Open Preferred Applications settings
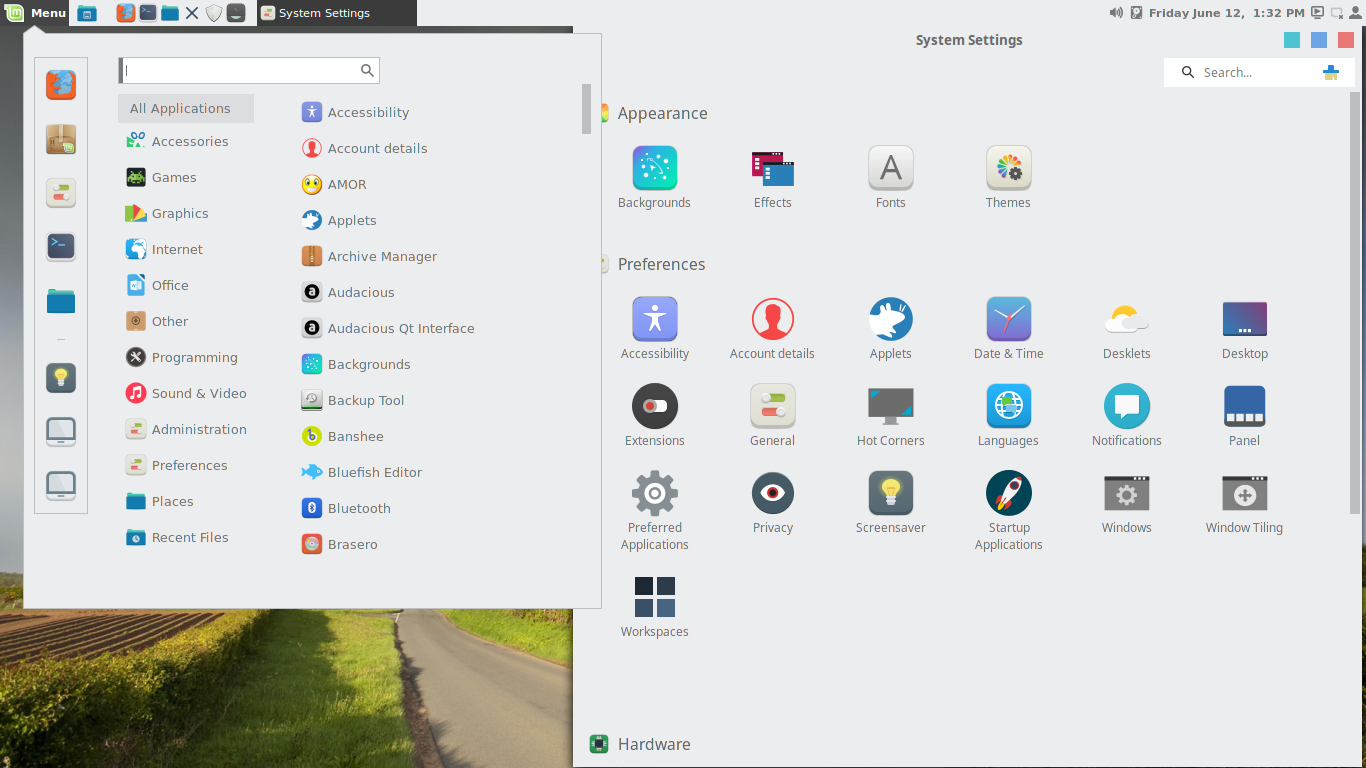Viewport: 1366px width, 768px height. tap(655, 510)
